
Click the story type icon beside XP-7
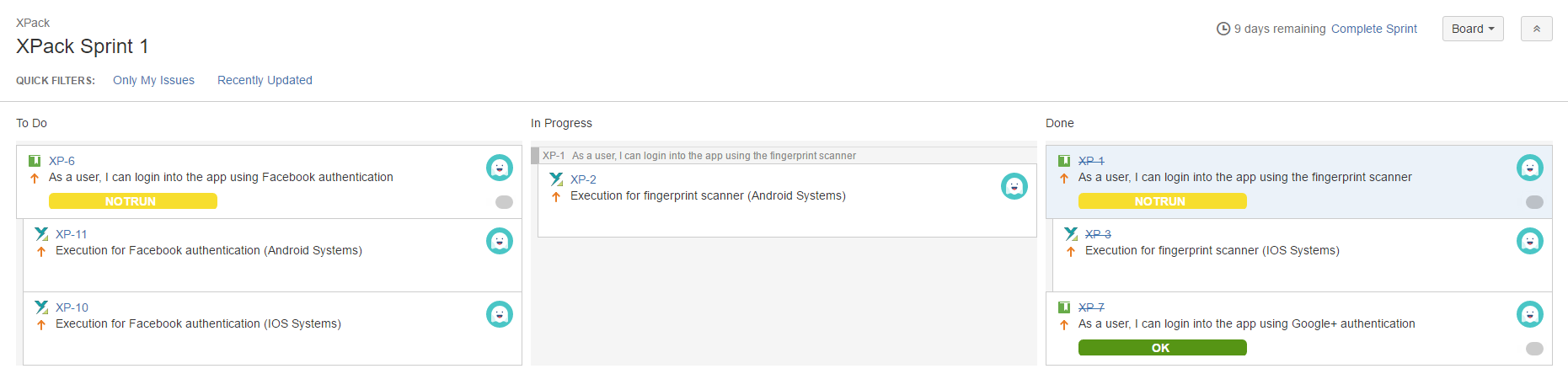1064,307
